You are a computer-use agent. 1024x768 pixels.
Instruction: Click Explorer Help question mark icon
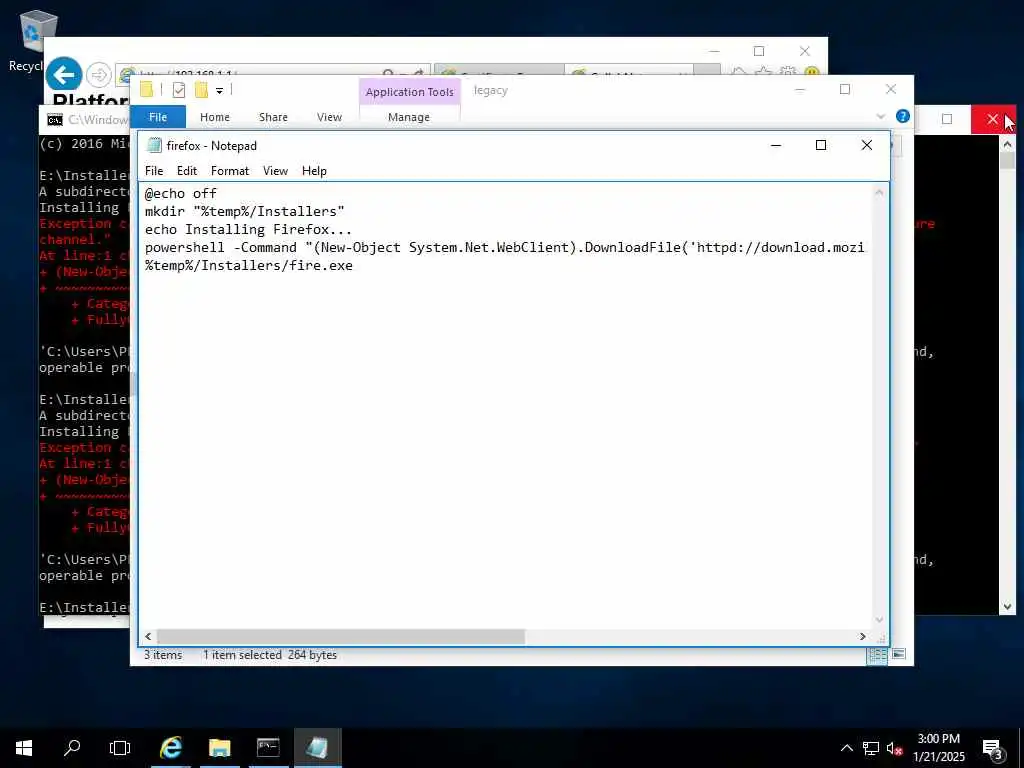coord(903,116)
